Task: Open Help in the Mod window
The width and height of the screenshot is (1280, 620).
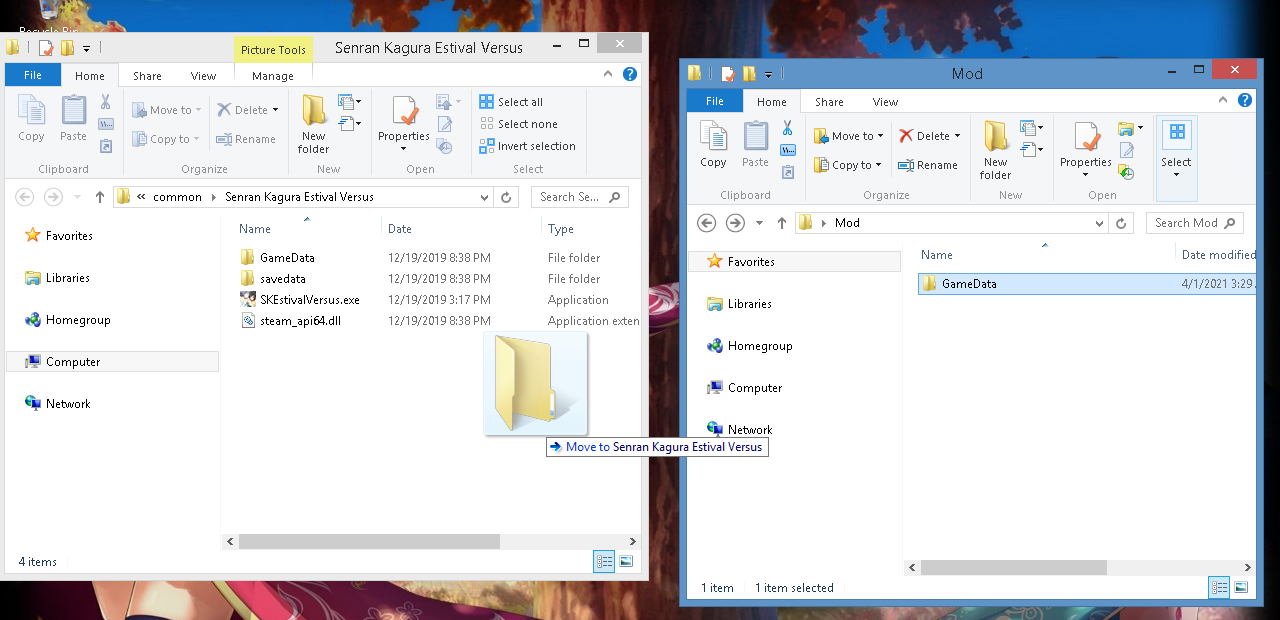Action: (1245, 100)
